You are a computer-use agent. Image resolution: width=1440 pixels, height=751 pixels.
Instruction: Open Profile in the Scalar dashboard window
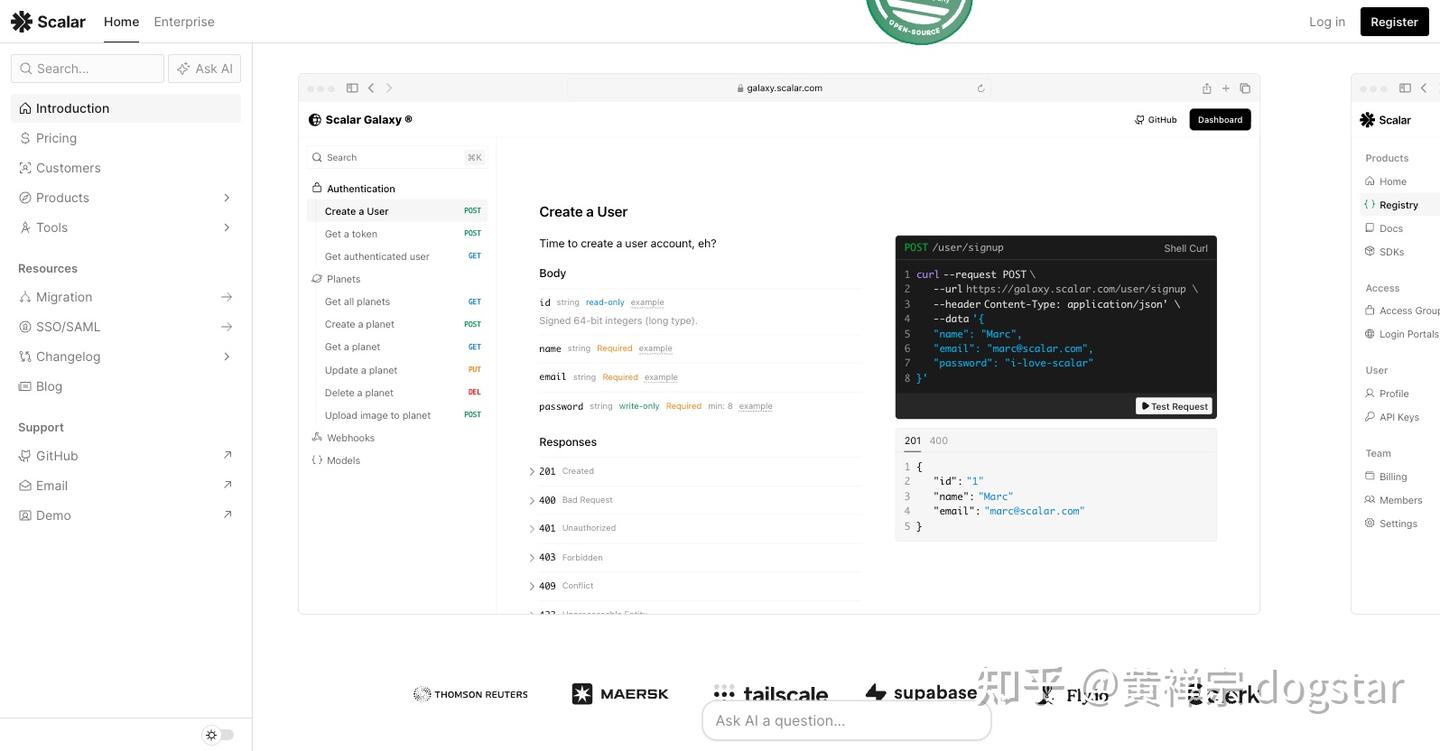click(x=1394, y=394)
